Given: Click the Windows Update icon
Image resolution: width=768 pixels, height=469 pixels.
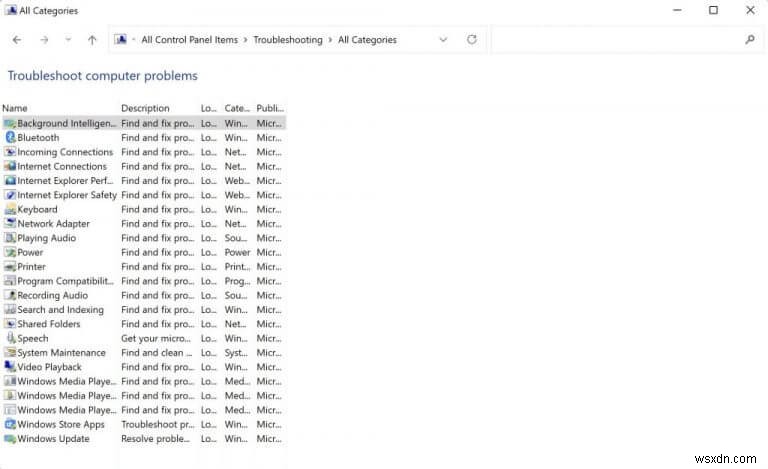Looking at the screenshot, I should [10, 439].
